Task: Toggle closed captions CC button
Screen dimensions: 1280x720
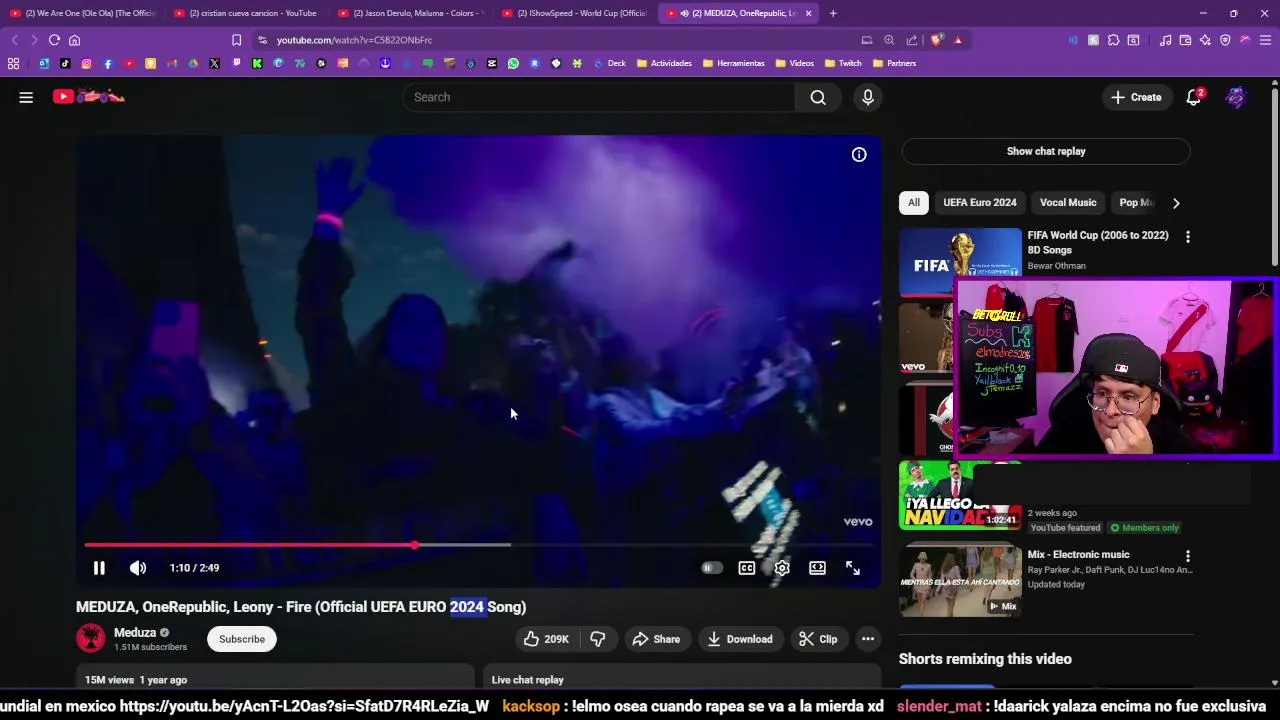Action: coord(747,568)
